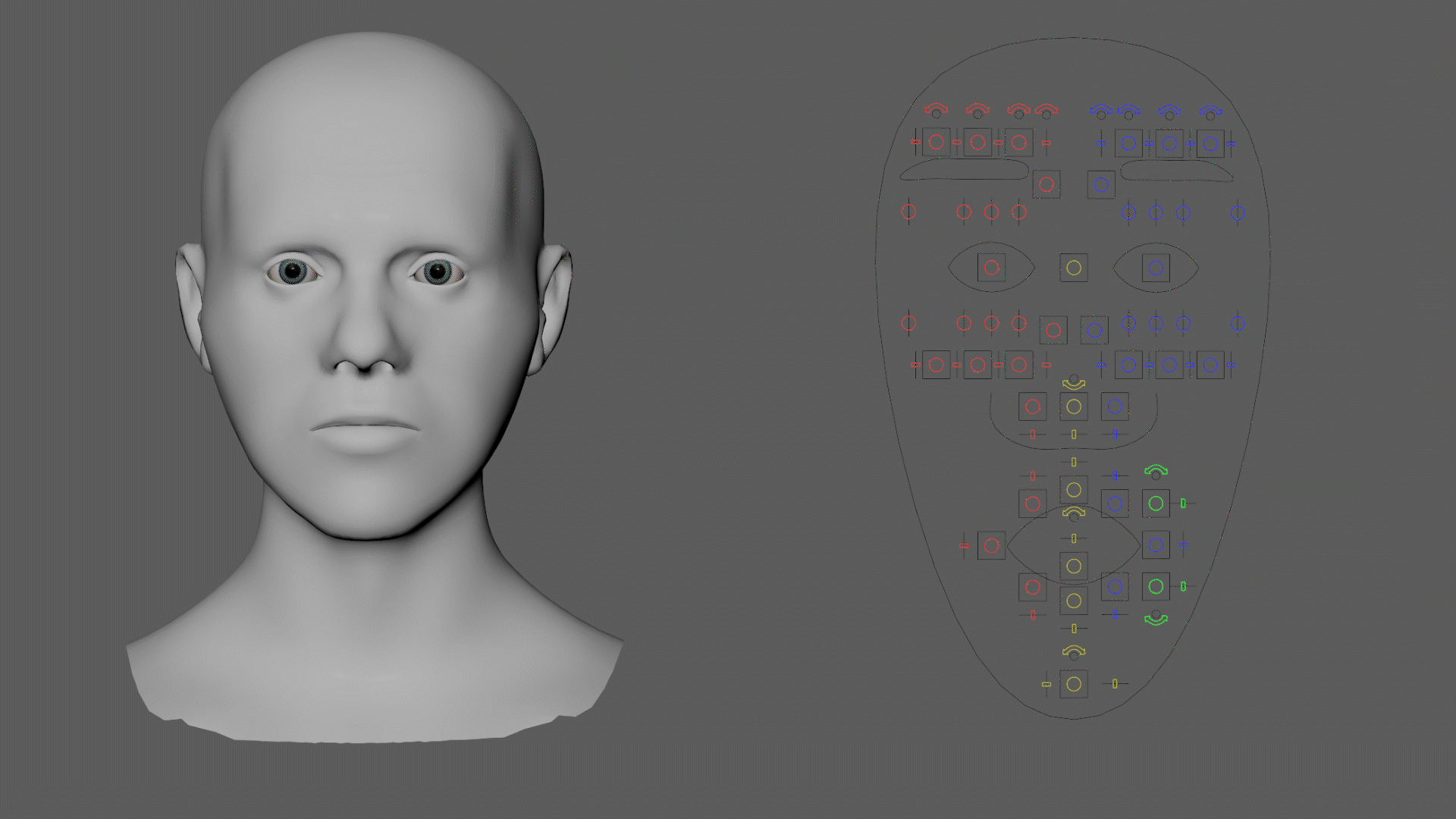The width and height of the screenshot is (1456, 819).
Task: Select blue control at right mouth corner
Action: pos(1155,545)
